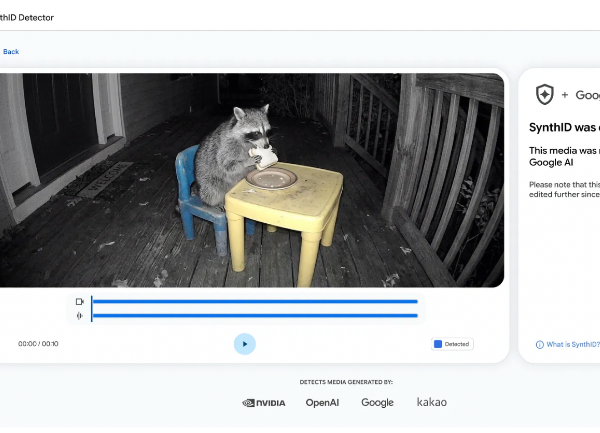The height and width of the screenshot is (433, 600).
Task: Click the OpenAI logo
Action: coord(322,402)
